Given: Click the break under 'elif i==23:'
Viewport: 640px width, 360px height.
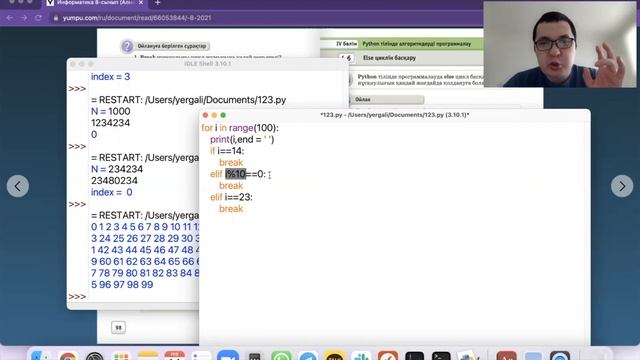Looking at the screenshot, I should pos(231,209).
